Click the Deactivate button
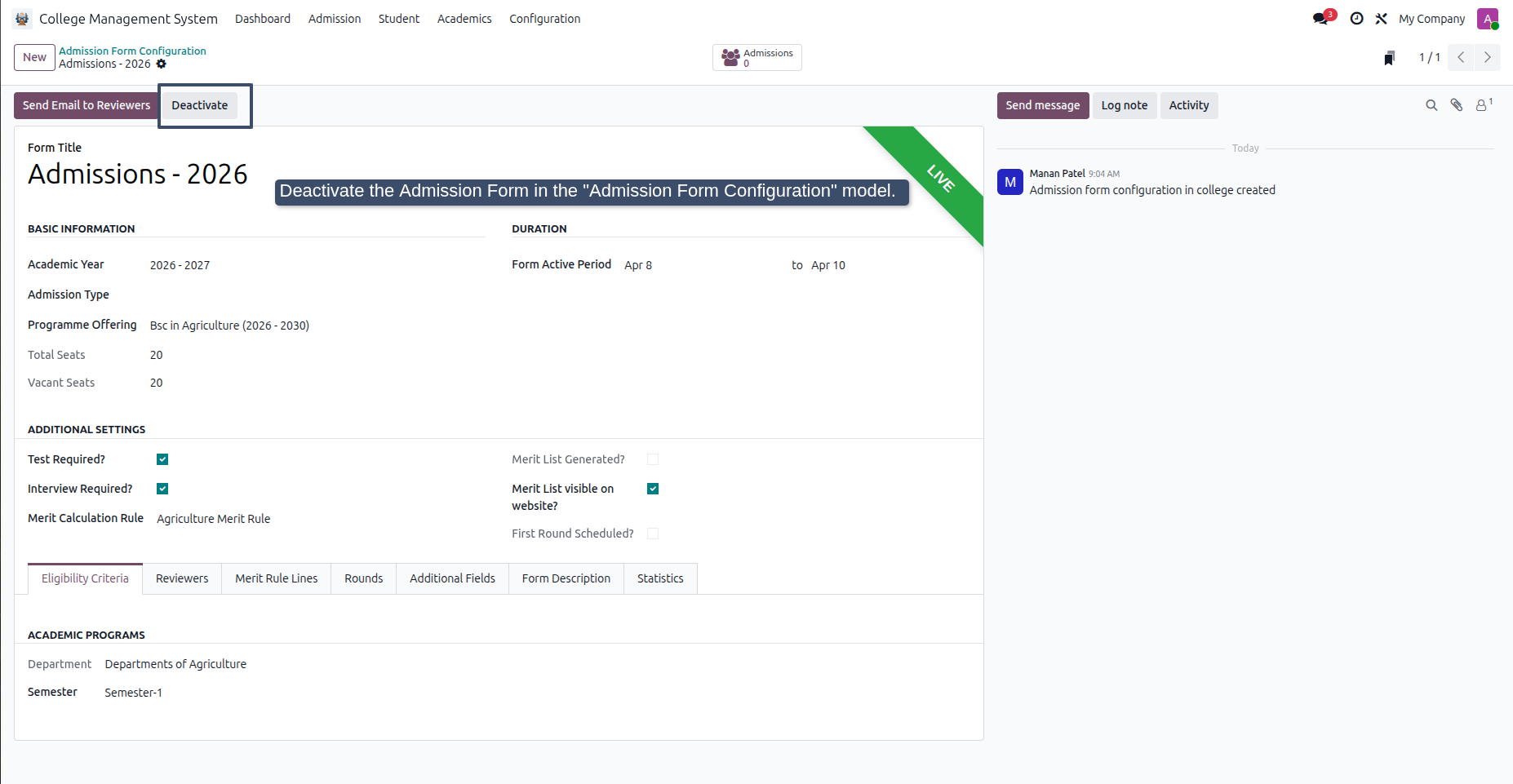The height and width of the screenshot is (784, 1513). point(200,105)
